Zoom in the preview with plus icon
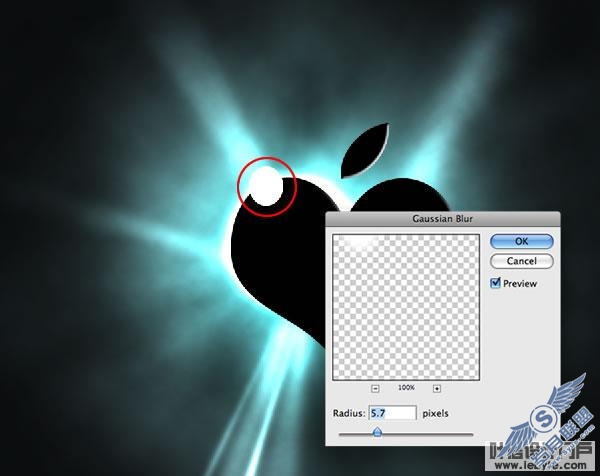 [x=437, y=388]
